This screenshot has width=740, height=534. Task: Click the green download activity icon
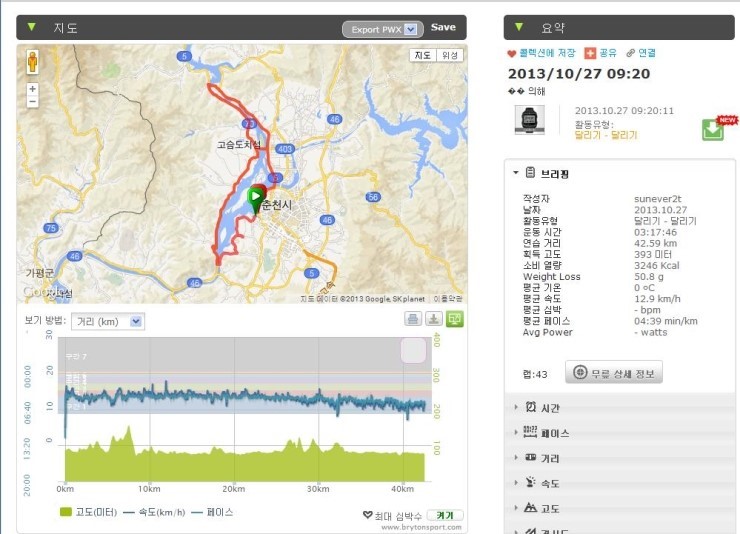coord(713,129)
